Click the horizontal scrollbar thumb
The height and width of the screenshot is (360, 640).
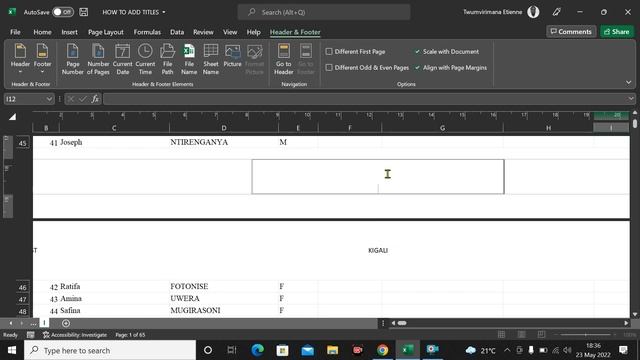(402, 323)
